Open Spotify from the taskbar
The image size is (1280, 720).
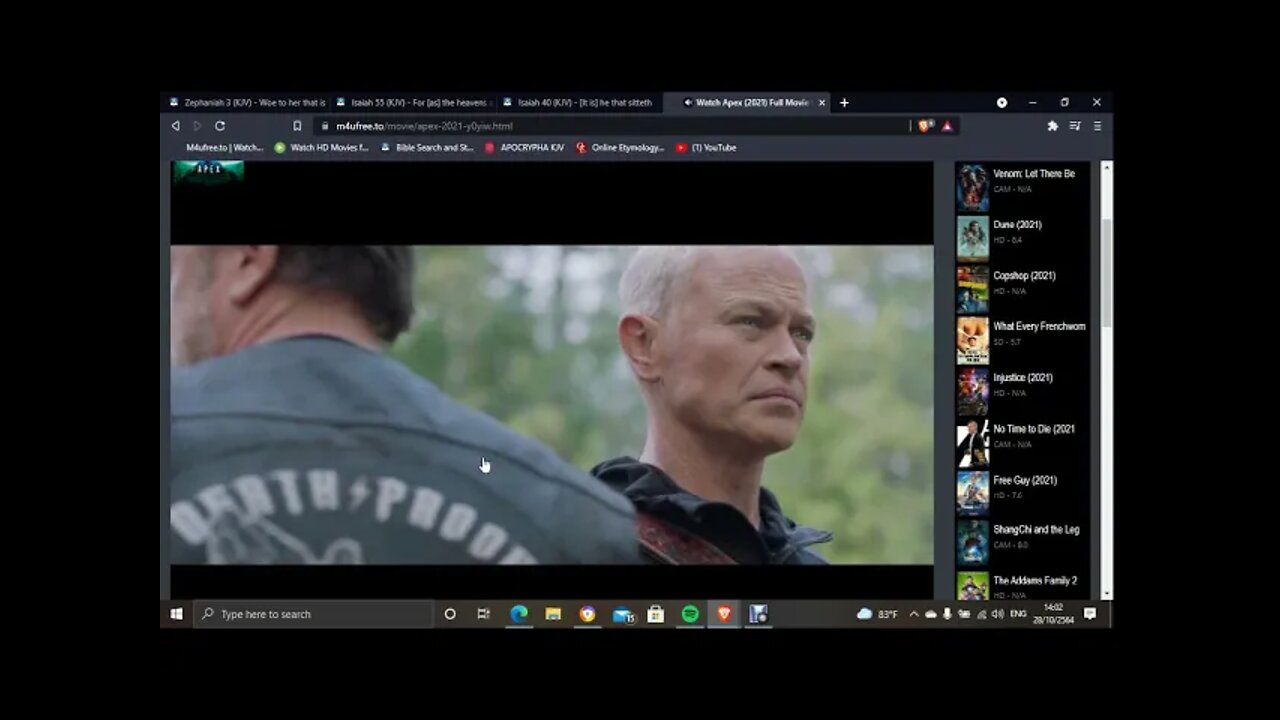point(690,614)
